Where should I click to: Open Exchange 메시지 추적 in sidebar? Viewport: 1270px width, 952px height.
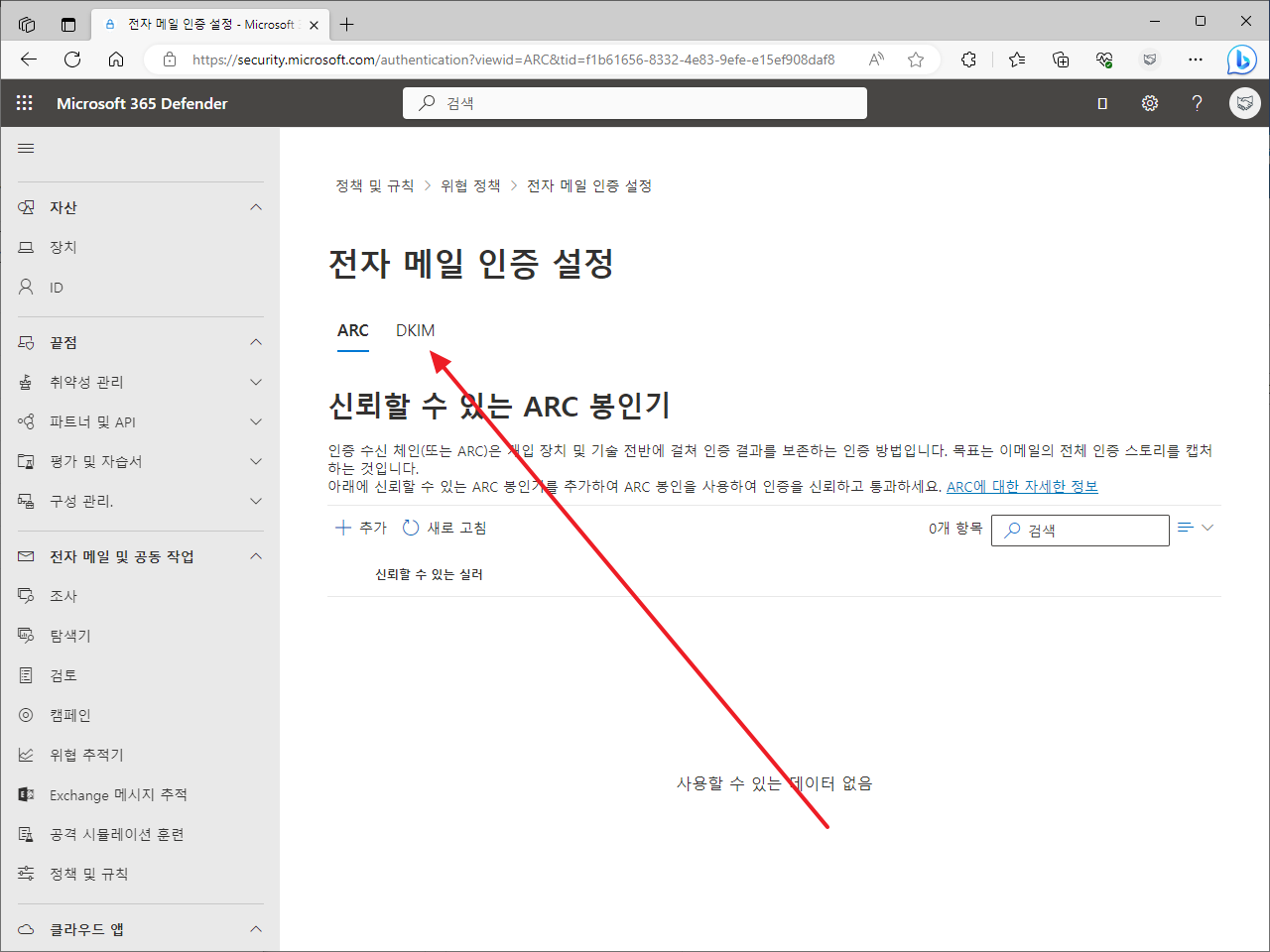pyautogui.click(x=118, y=794)
